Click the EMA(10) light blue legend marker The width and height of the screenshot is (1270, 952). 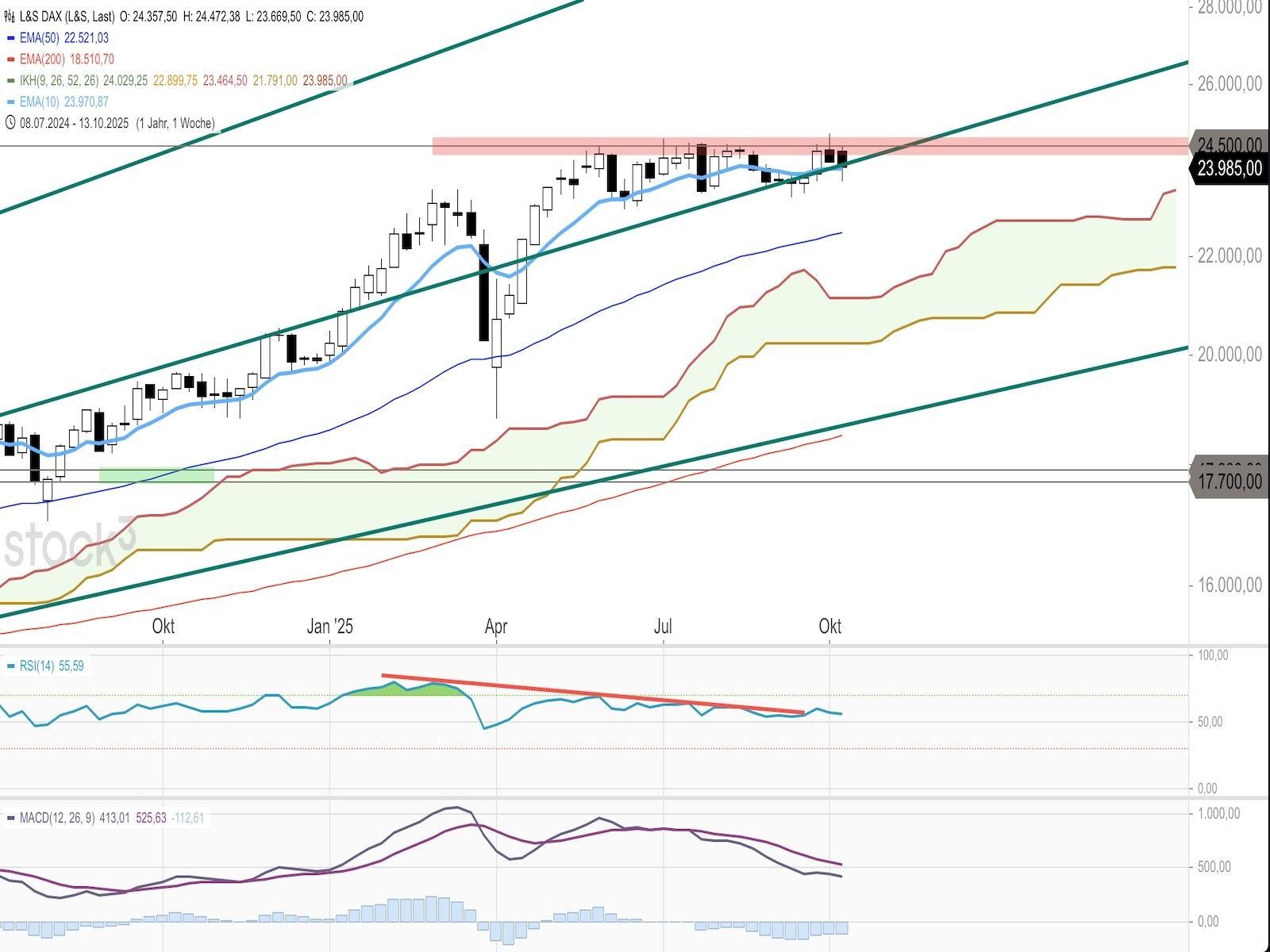click(x=10, y=102)
